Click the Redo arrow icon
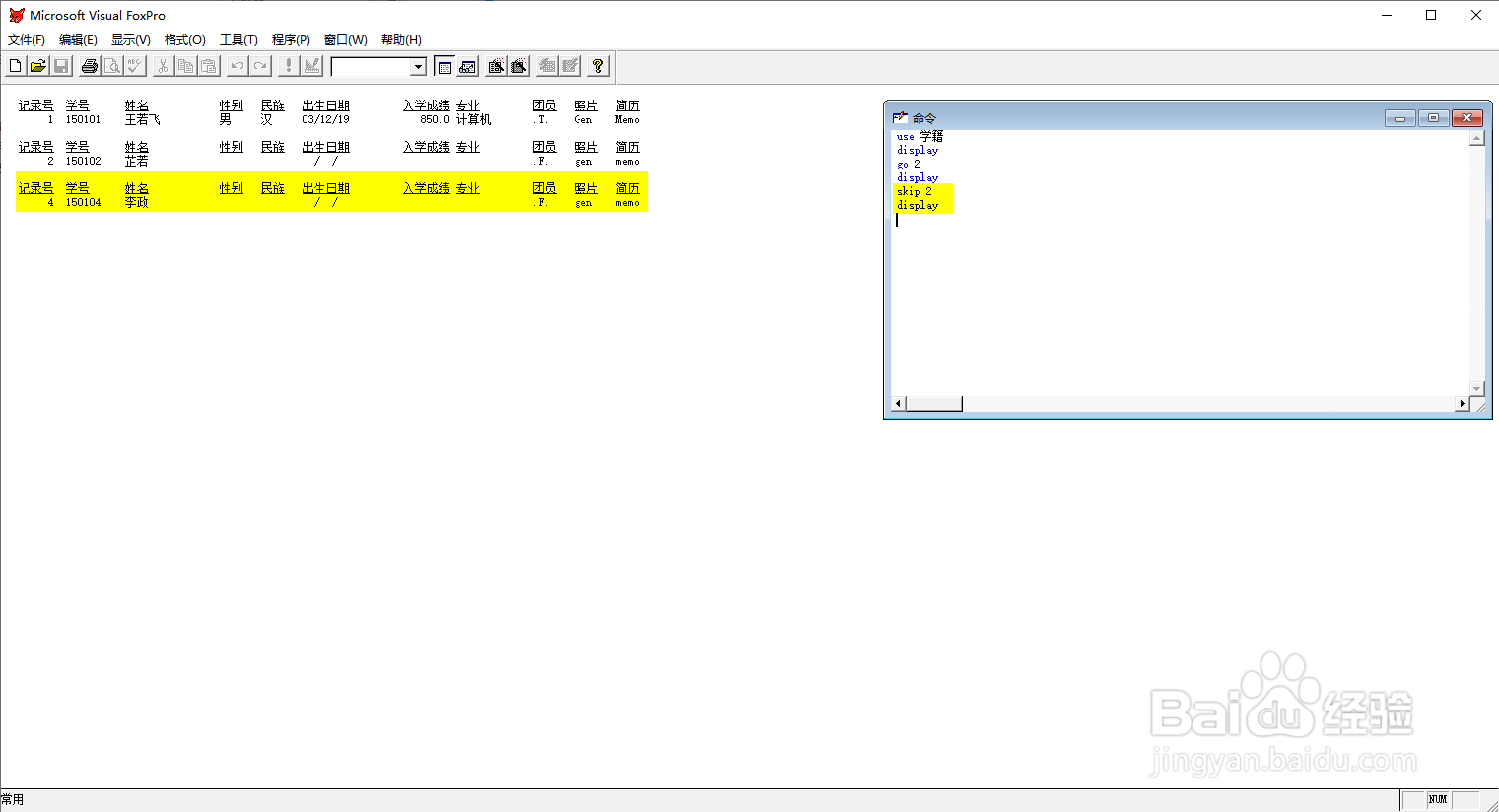The image size is (1499, 812). pos(260,66)
